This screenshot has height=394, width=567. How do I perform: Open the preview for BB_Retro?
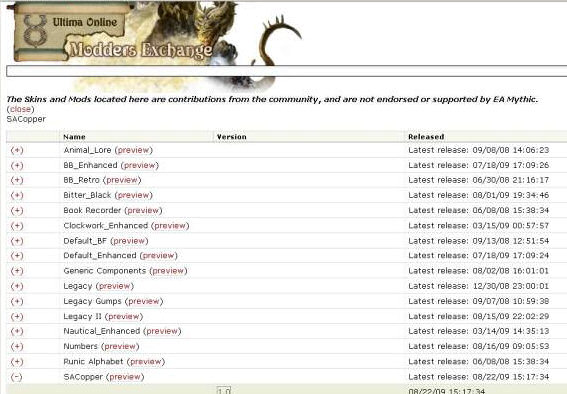(x=122, y=180)
